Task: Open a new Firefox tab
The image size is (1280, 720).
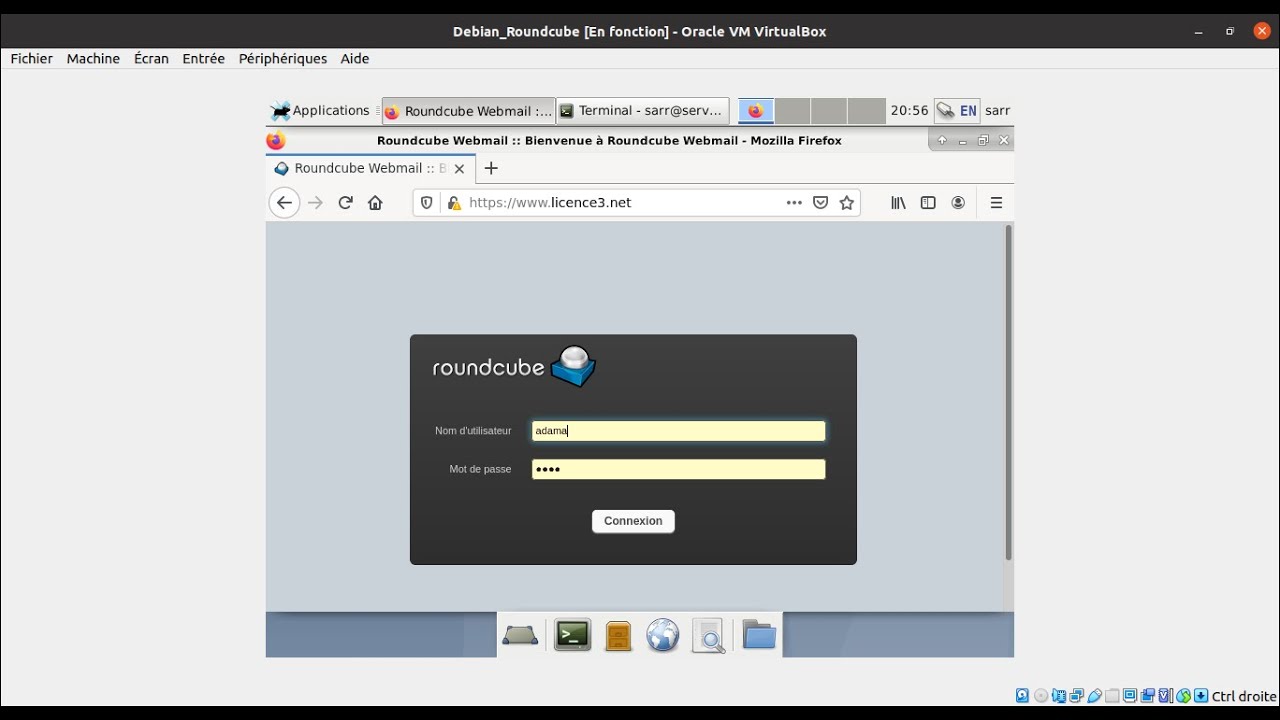Action: pos(491,168)
